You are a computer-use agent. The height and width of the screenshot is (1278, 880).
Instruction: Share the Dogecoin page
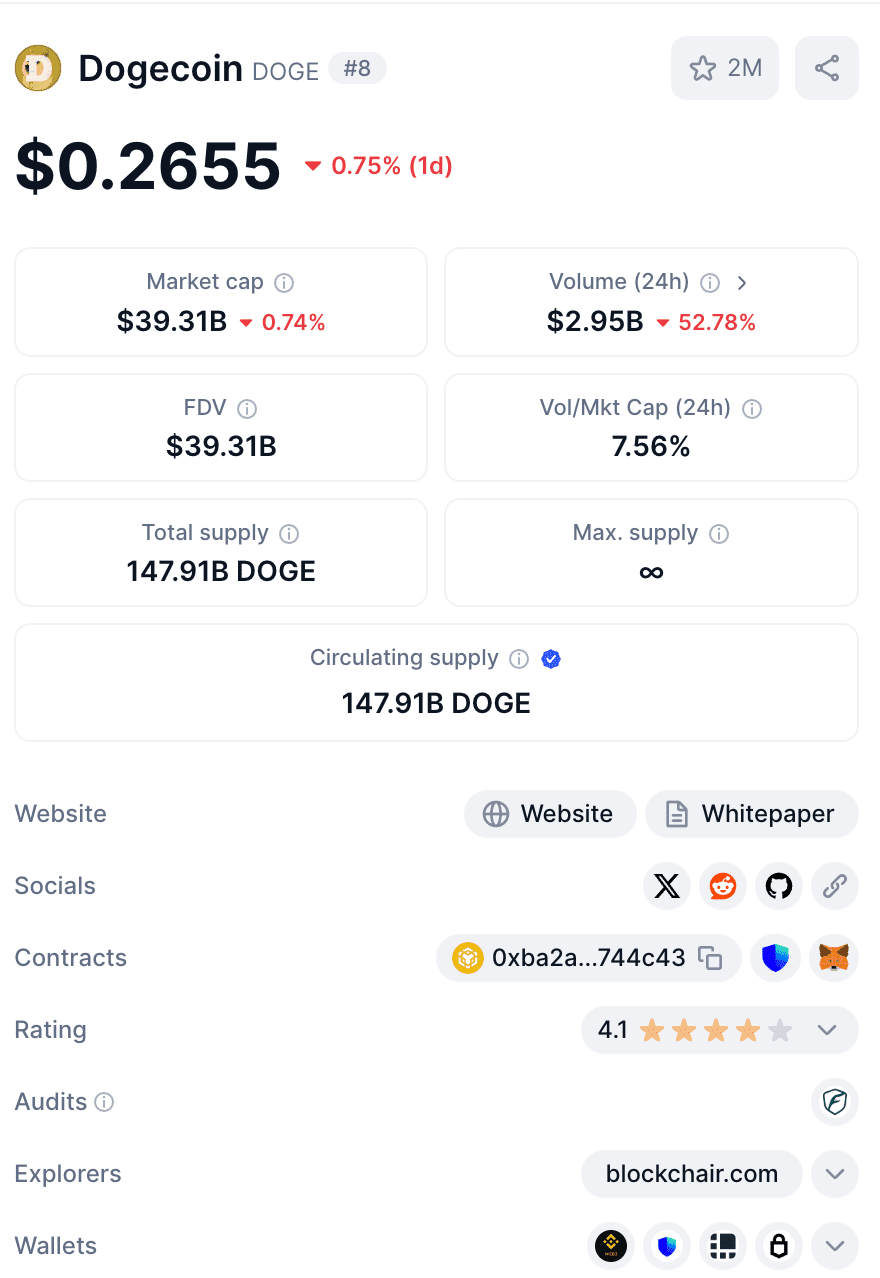[x=826, y=68]
